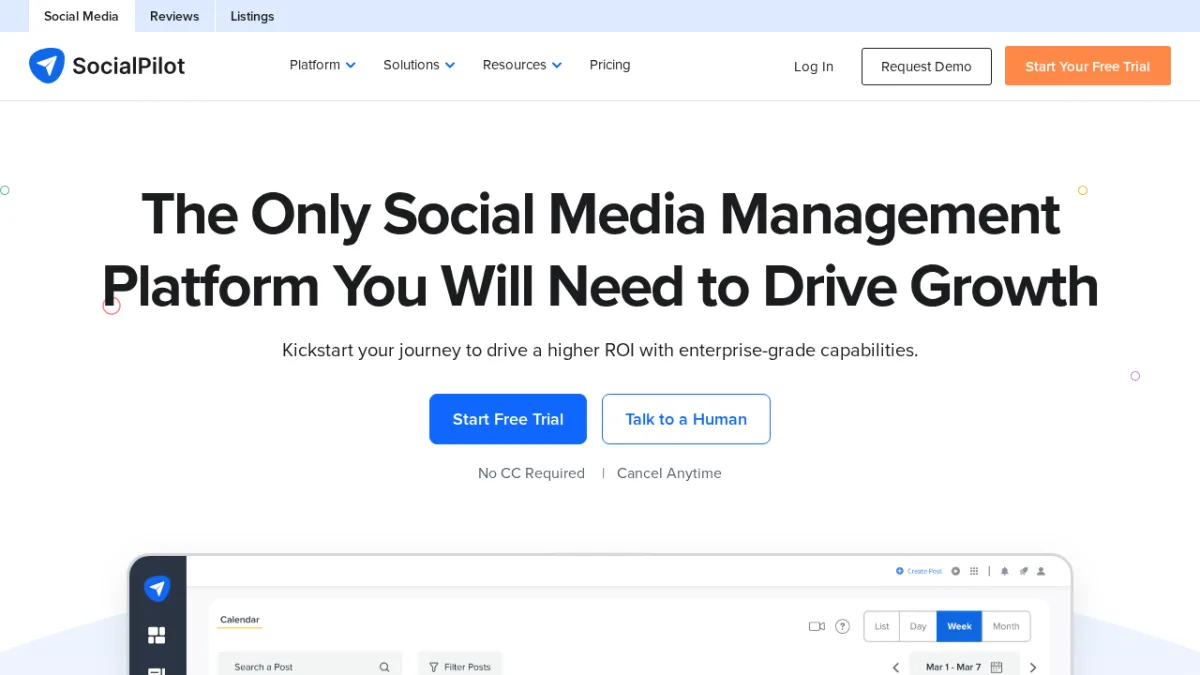Click the Calendar heading tab
Viewport: 1200px width, 675px height.
[240, 620]
